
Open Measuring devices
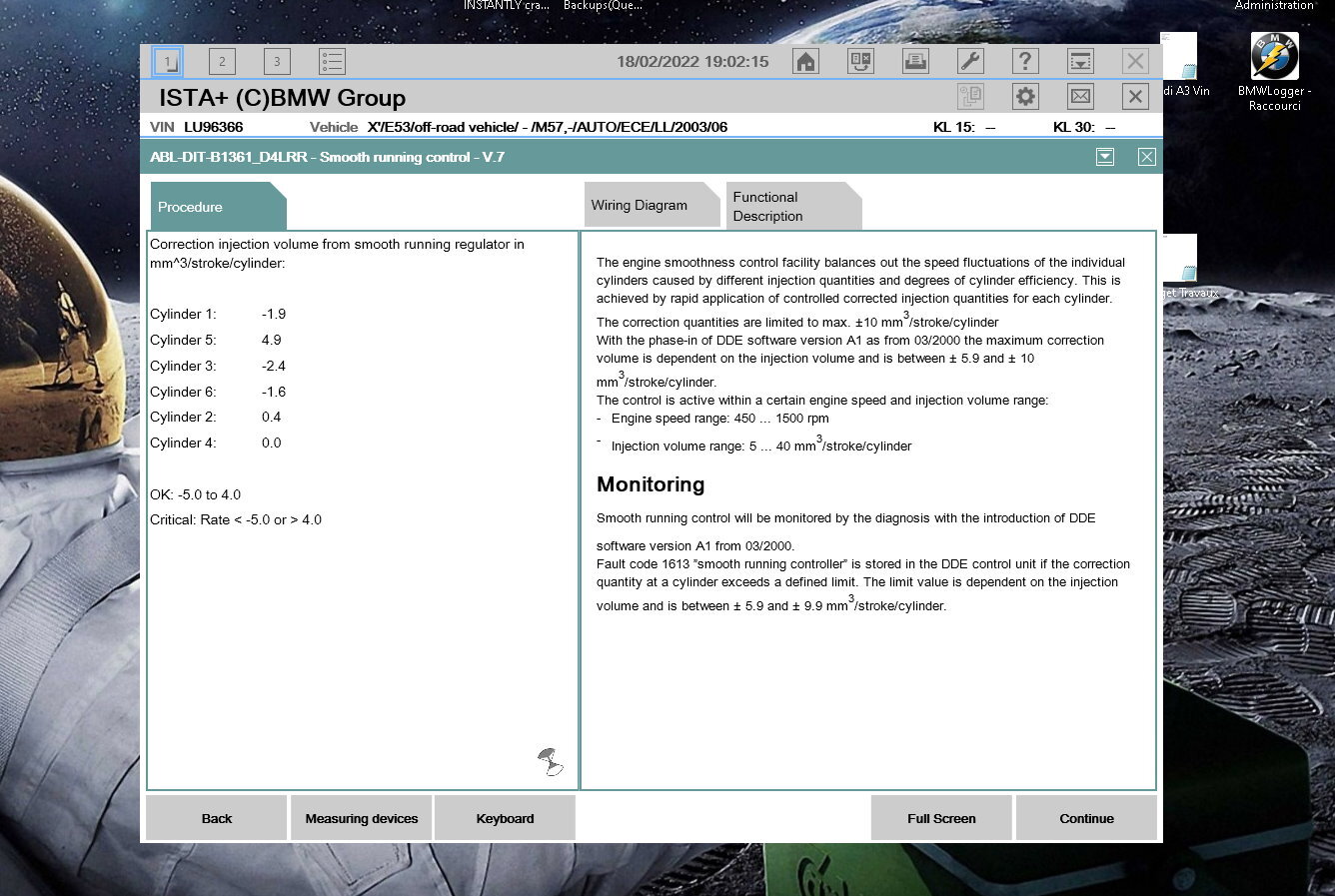(362, 818)
